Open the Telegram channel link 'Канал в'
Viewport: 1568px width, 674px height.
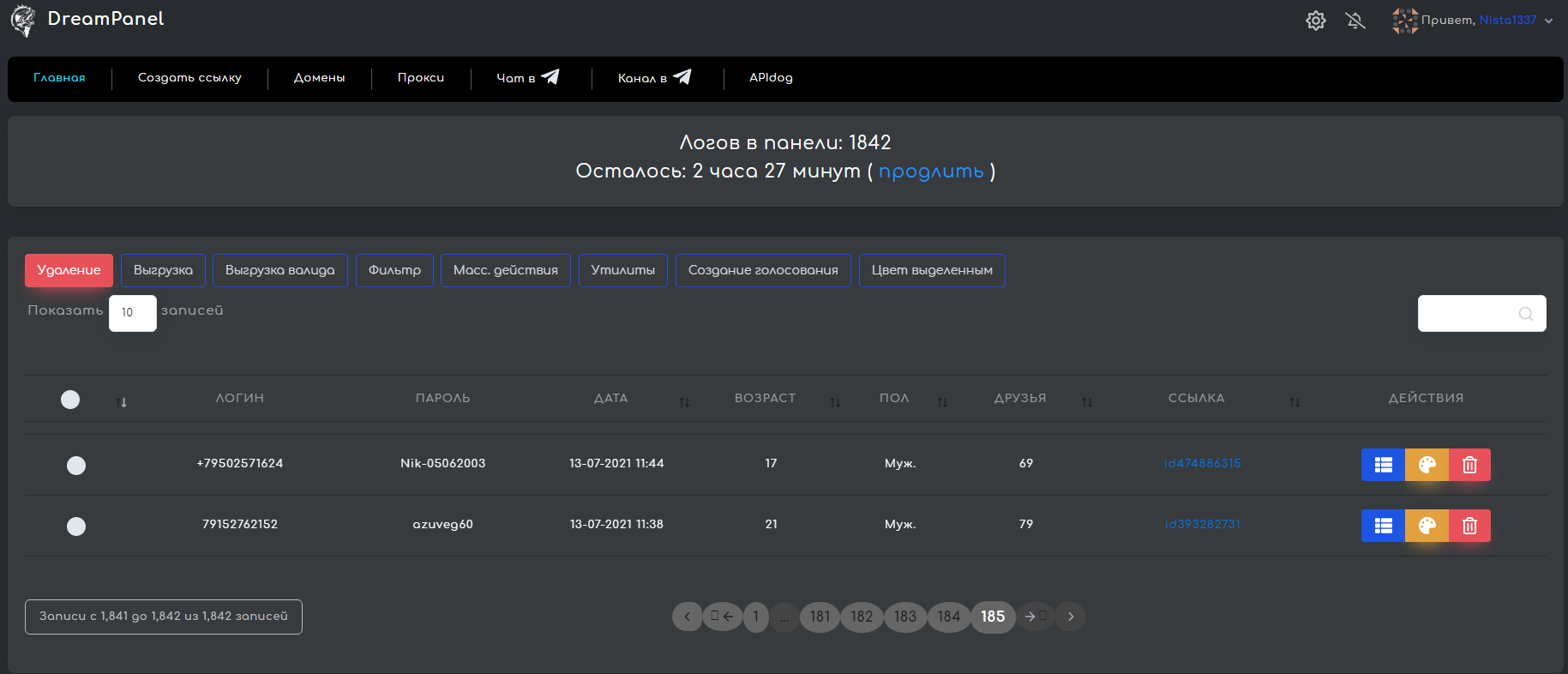pos(654,78)
